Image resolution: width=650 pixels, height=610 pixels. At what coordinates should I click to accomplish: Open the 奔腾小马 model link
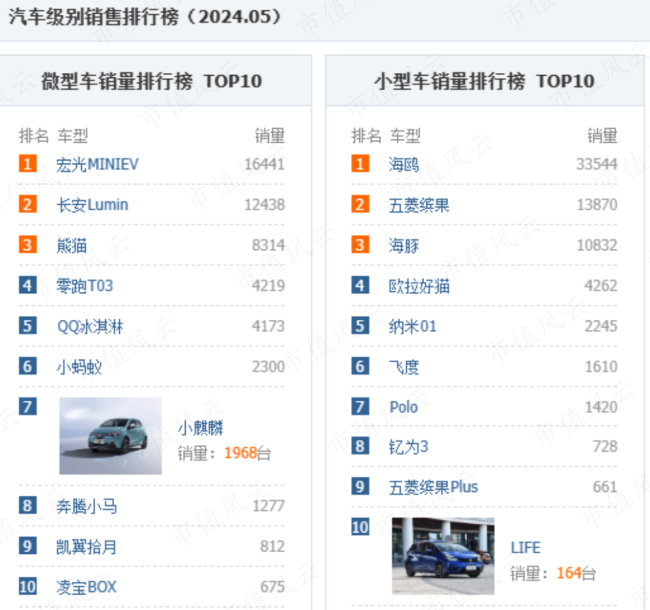coord(87,506)
